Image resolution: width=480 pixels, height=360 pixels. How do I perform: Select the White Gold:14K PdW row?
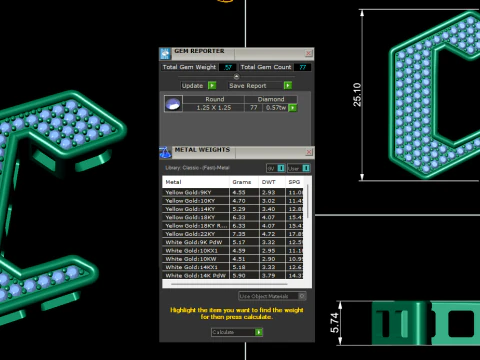(233, 276)
